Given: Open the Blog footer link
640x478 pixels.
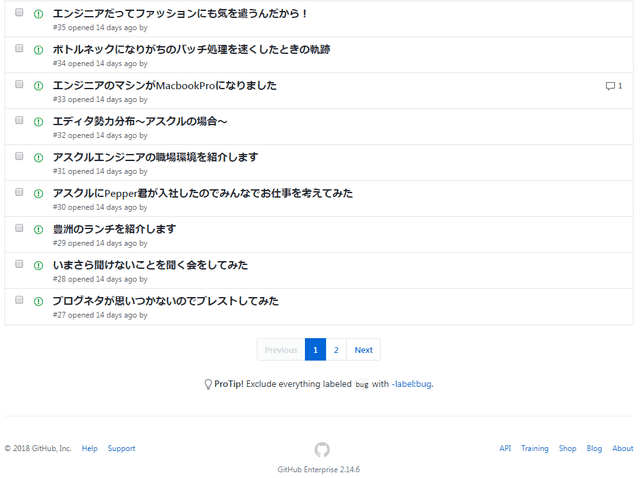Looking at the screenshot, I should (x=594, y=449).
